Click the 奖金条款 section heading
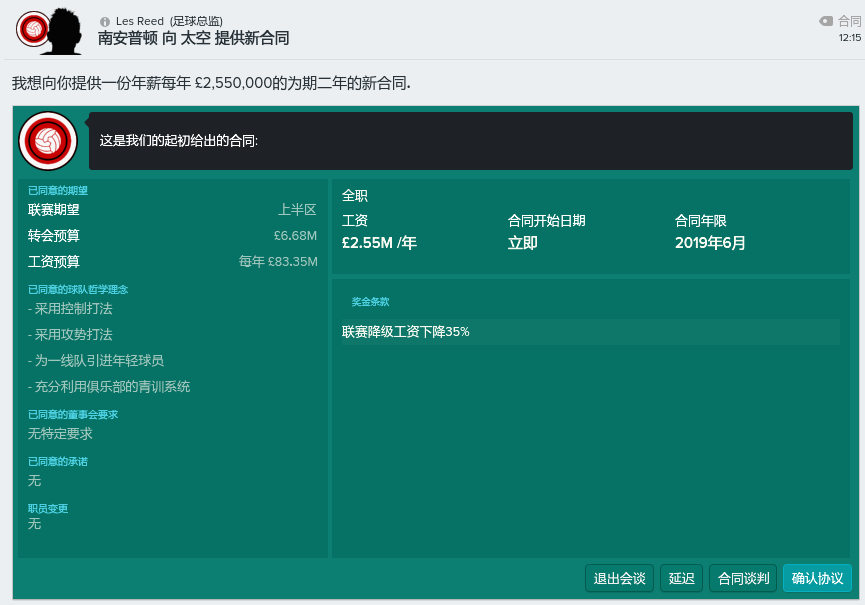Screen dimensions: 865x605 coord(370,302)
